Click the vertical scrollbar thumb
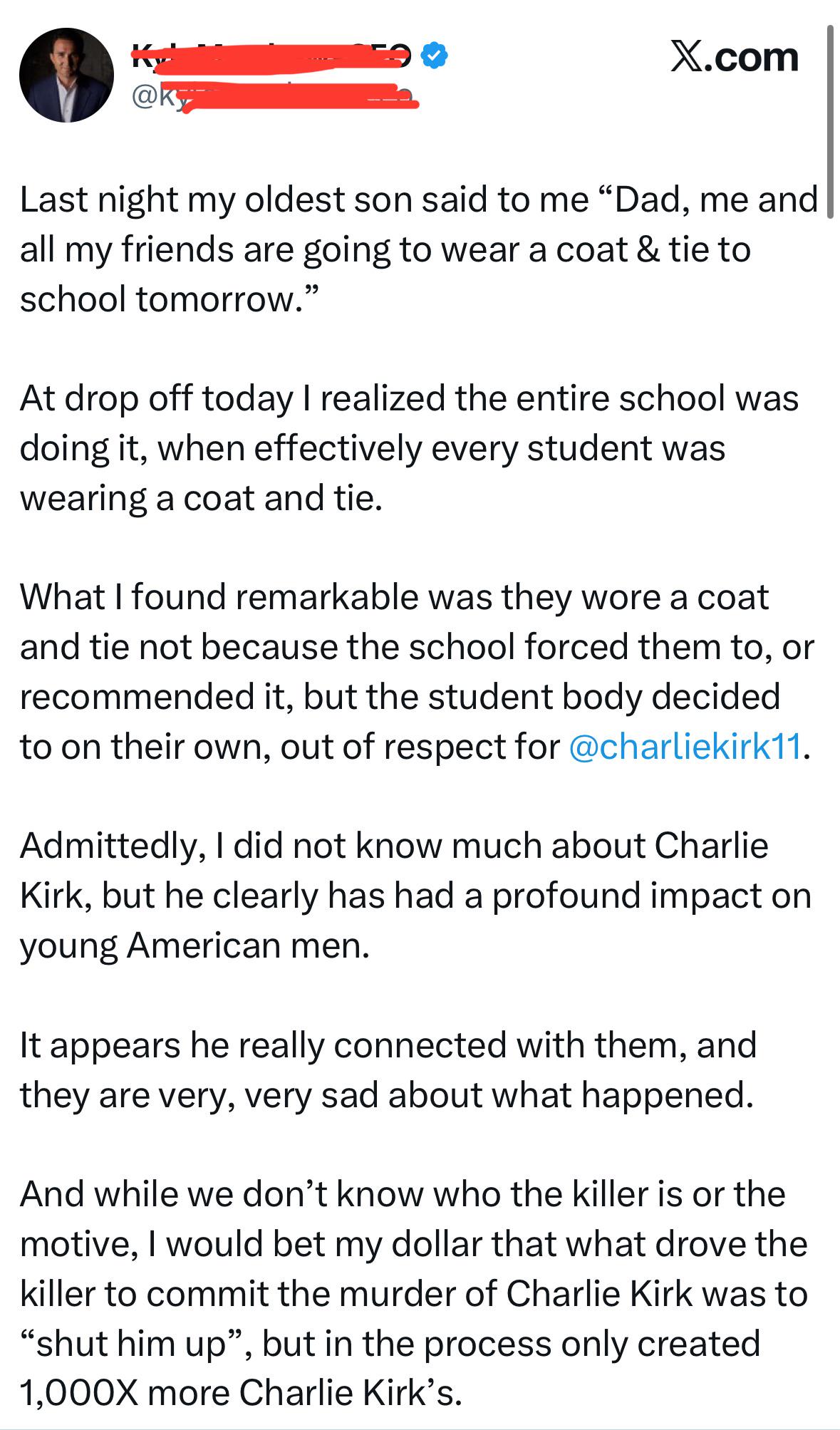The width and height of the screenshot is (840, 1430). point(829,122)
